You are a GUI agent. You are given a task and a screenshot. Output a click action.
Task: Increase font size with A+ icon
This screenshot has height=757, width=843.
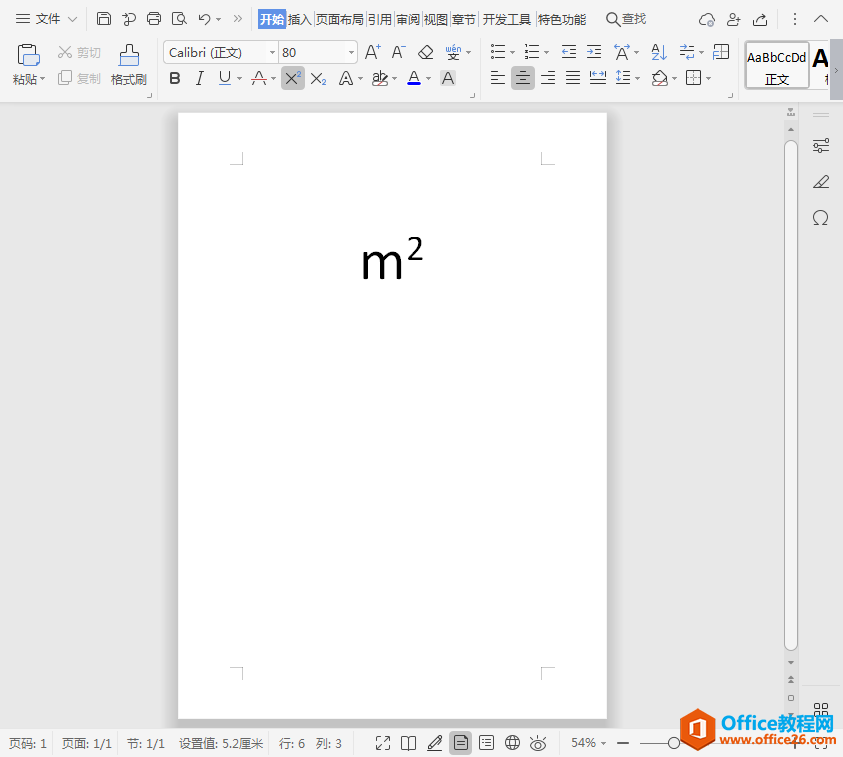click(372, 52)
